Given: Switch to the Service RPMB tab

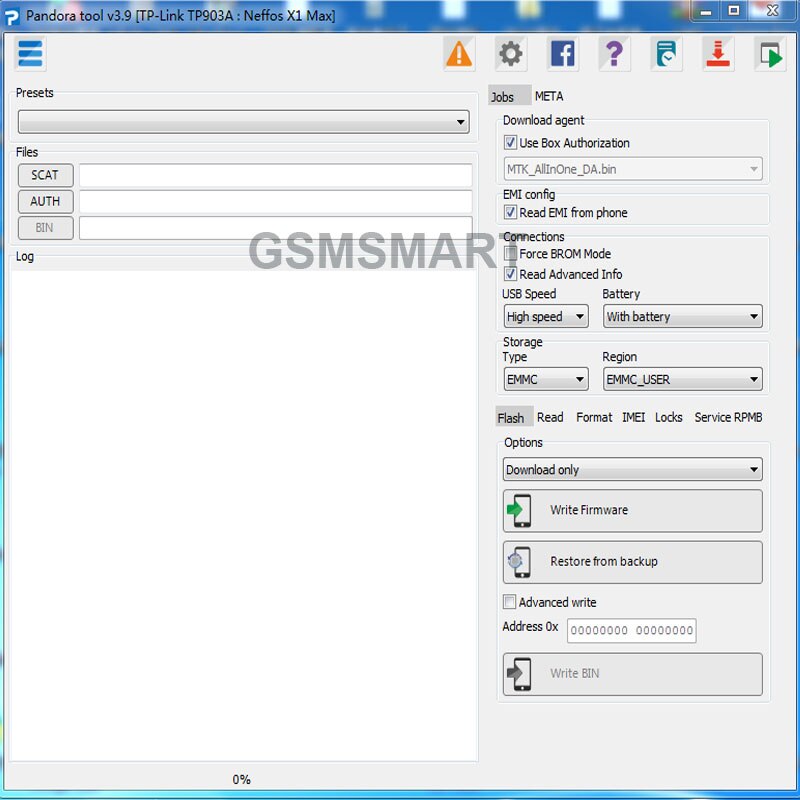Looking at the screenshot, I should click(728, 417).
